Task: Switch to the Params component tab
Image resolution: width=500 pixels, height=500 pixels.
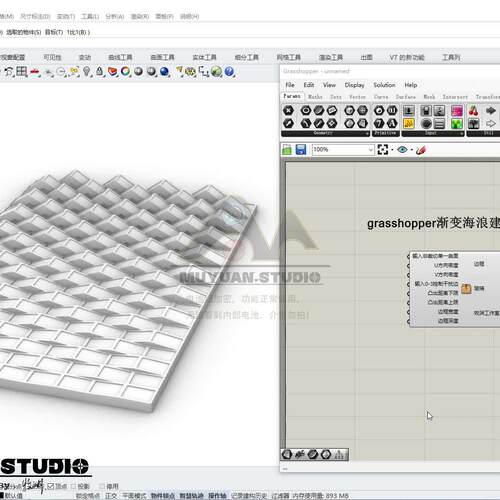Action: (x=292, y=96)
